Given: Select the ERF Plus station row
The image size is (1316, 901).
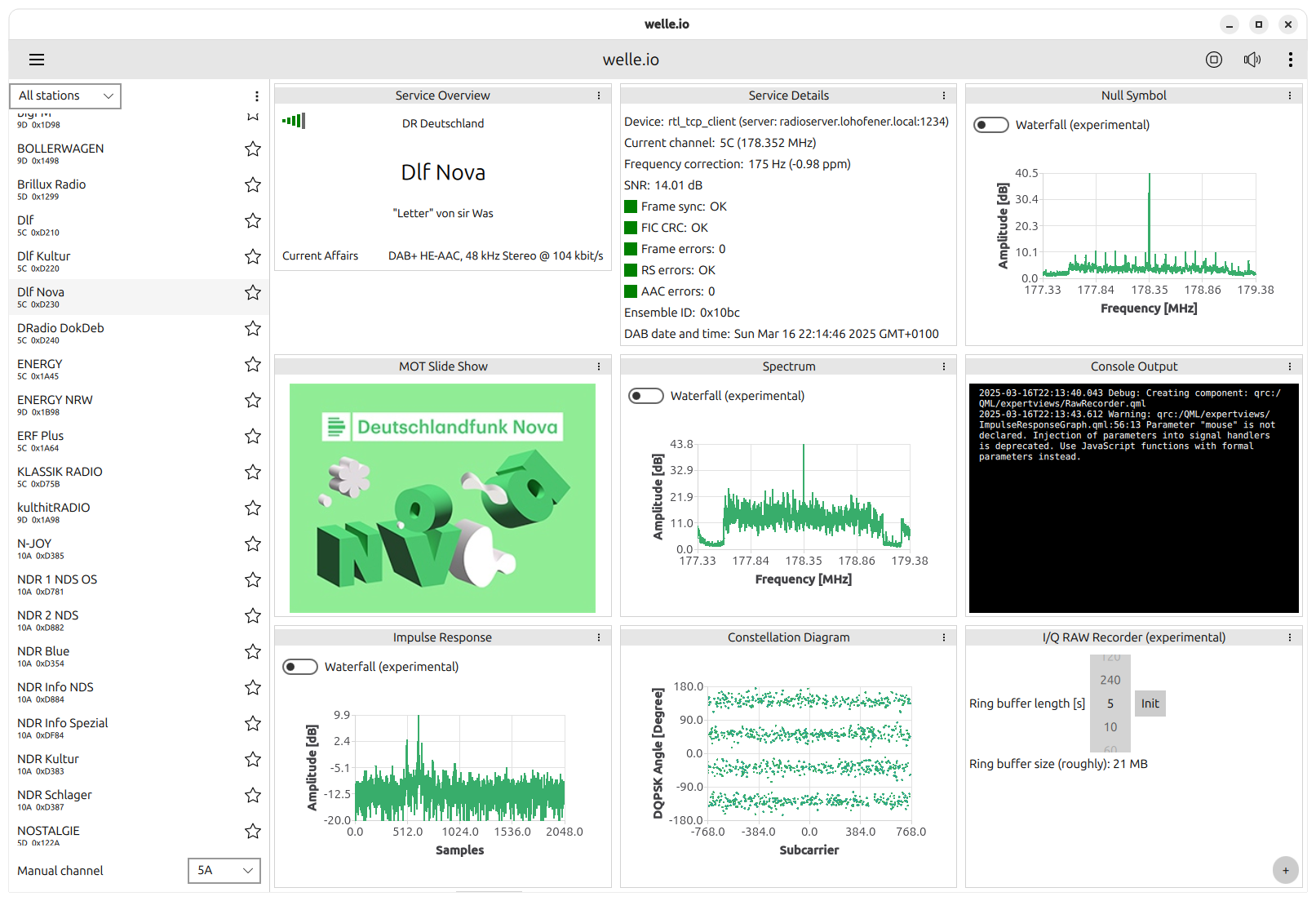Looking at the screenshot, I should click(x=139, y=441).
